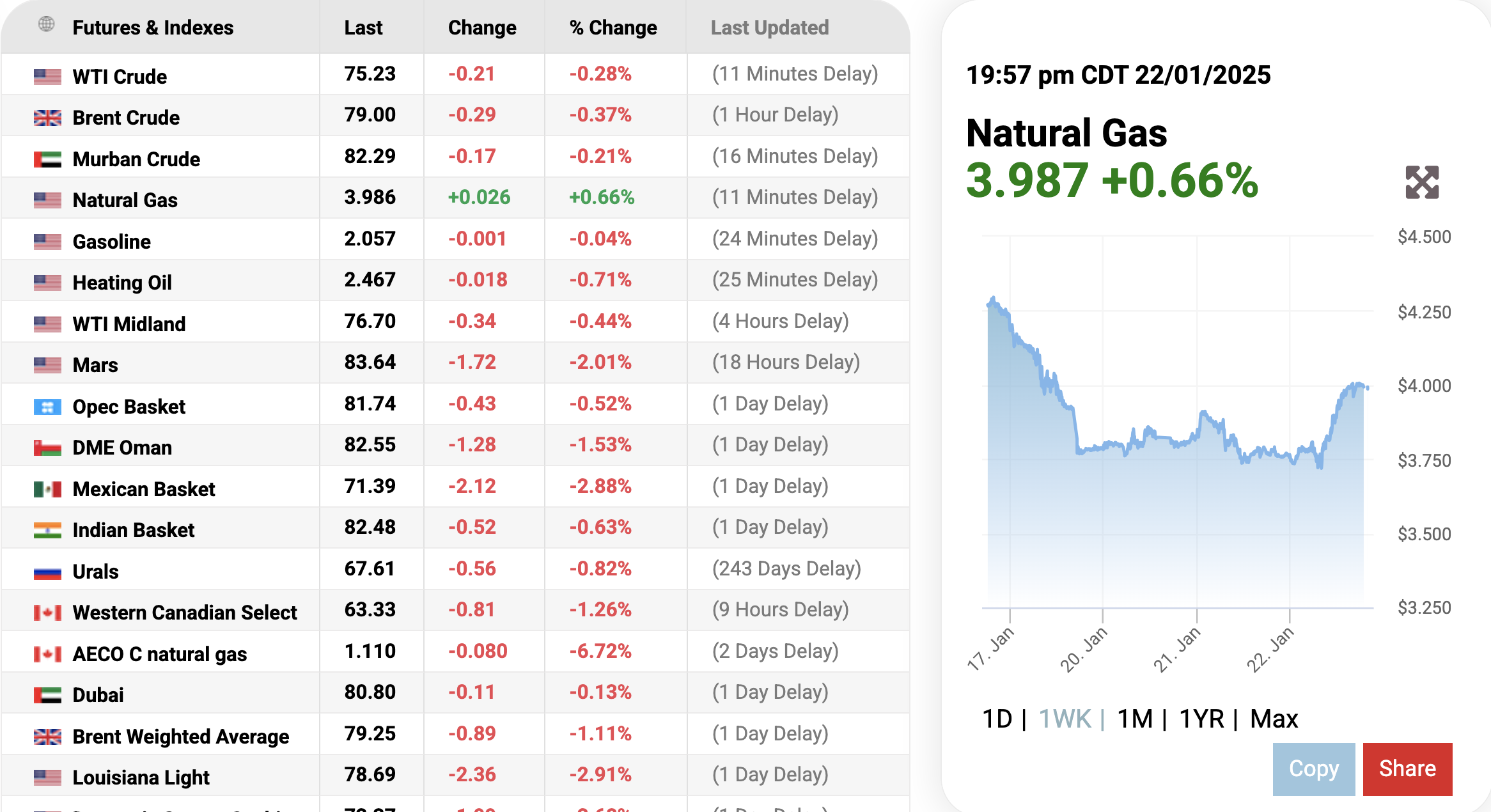The height and width of the screenshot is (812, 1491).
Task: Click the Last Updated column header
Action: [770, 27]
